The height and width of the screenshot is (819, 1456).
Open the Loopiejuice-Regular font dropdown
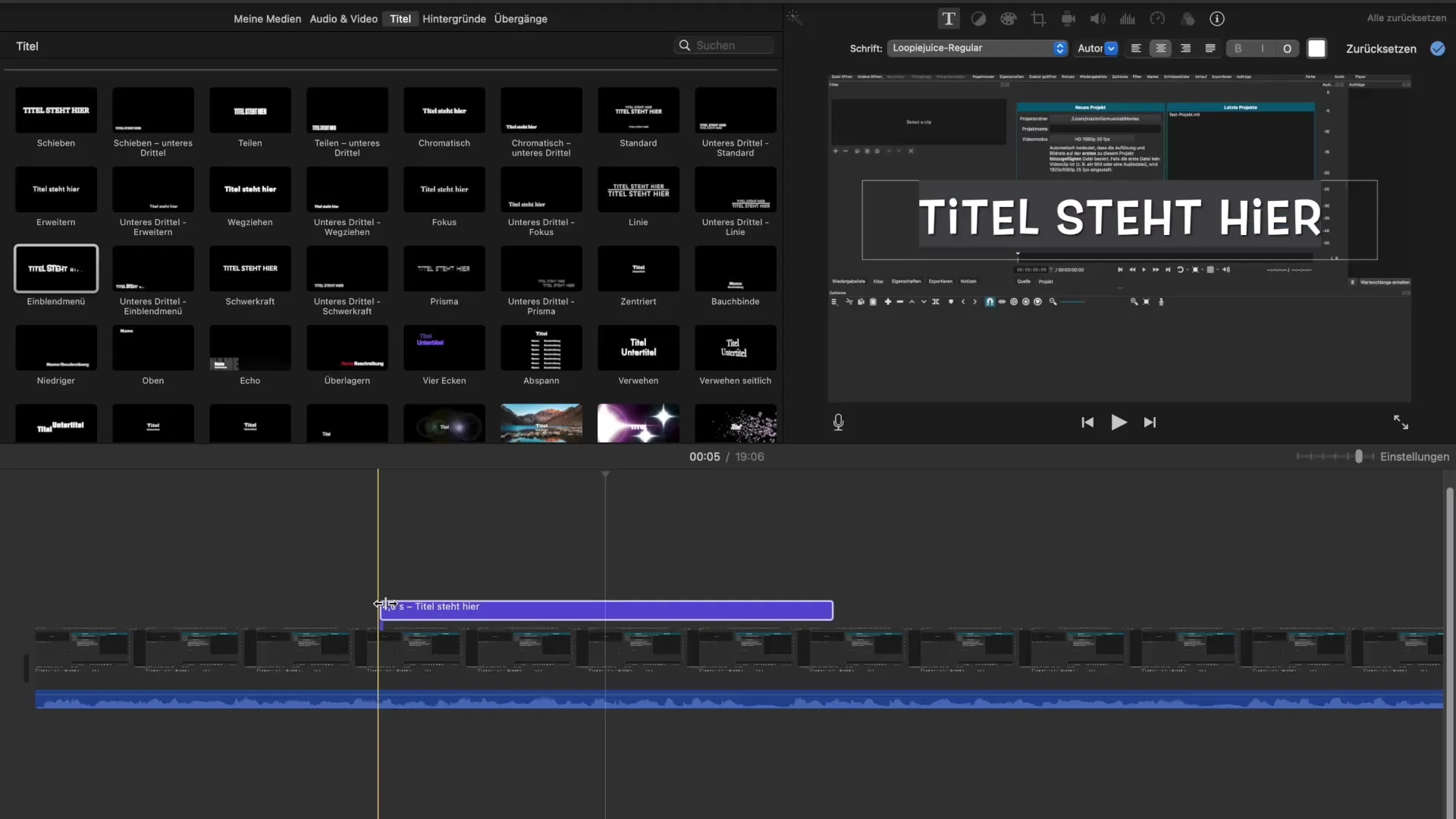tap(977, 49)
